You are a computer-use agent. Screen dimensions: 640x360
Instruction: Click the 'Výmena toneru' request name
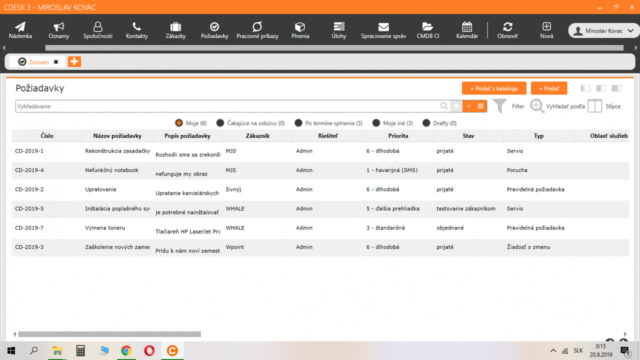(105, 228)
